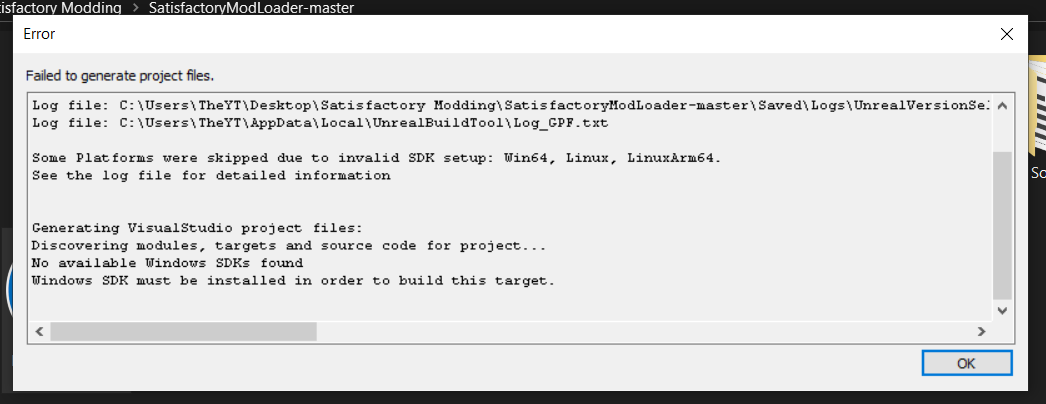Click vertical scrollbar track above the thumb
1046x404 pixels.
pos(1002,134)
